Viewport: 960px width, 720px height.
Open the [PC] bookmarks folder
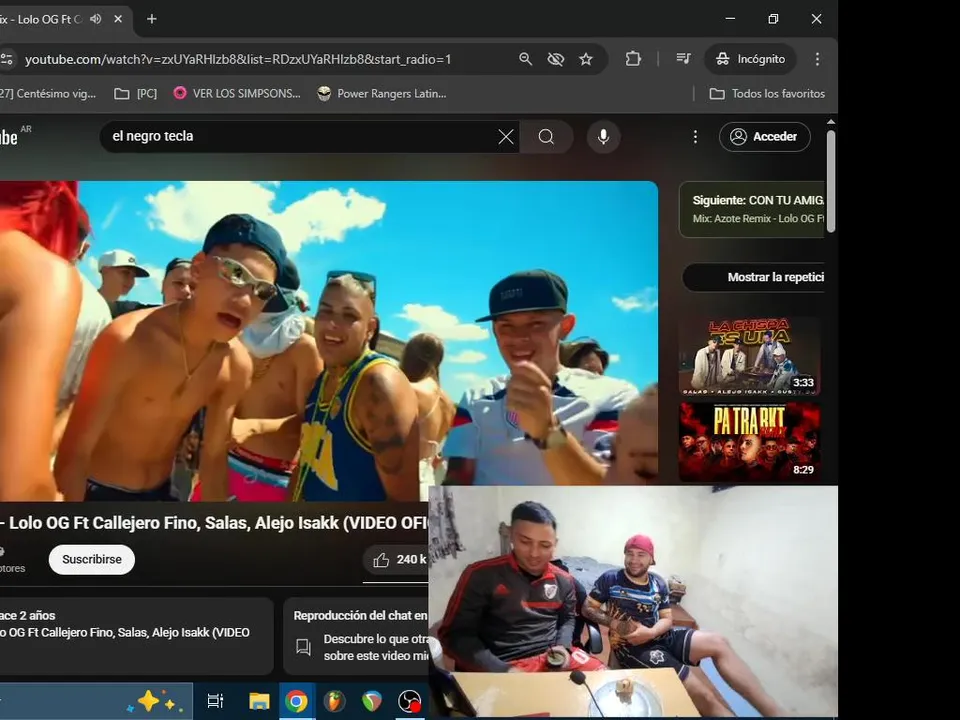click(136, 94)
